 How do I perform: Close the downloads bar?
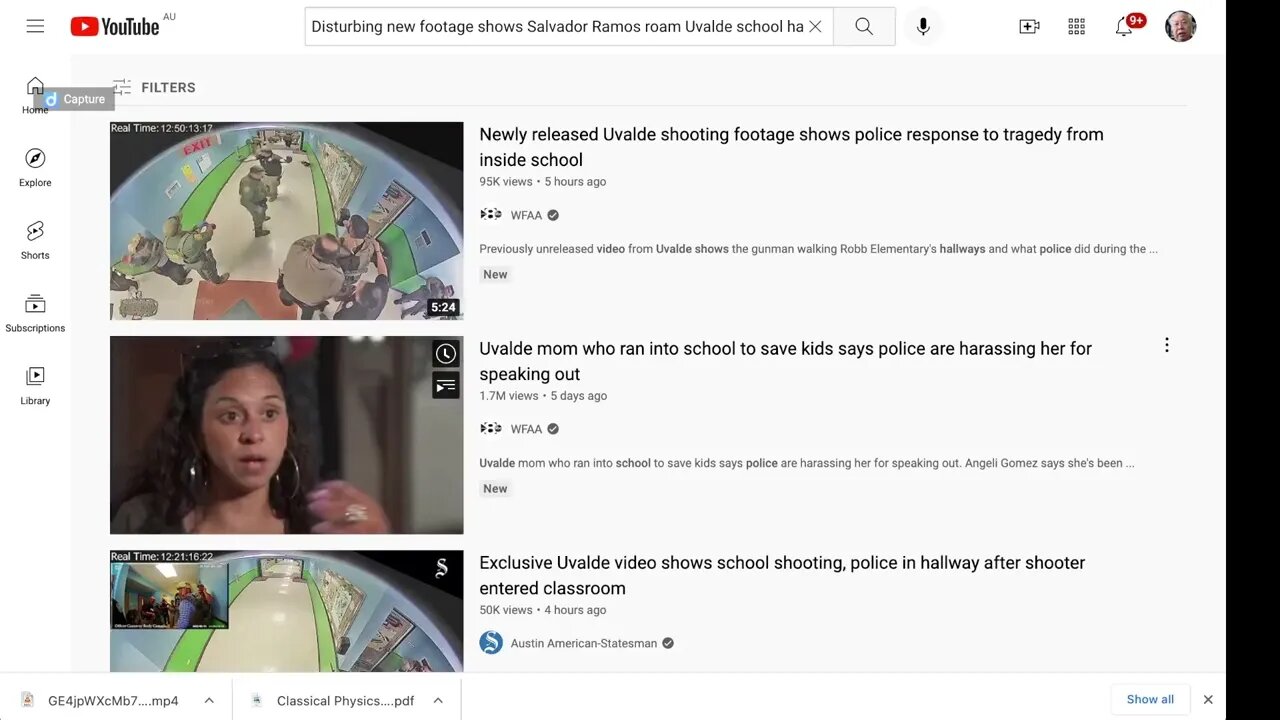pyautogui.click(x=1208, y=699)
